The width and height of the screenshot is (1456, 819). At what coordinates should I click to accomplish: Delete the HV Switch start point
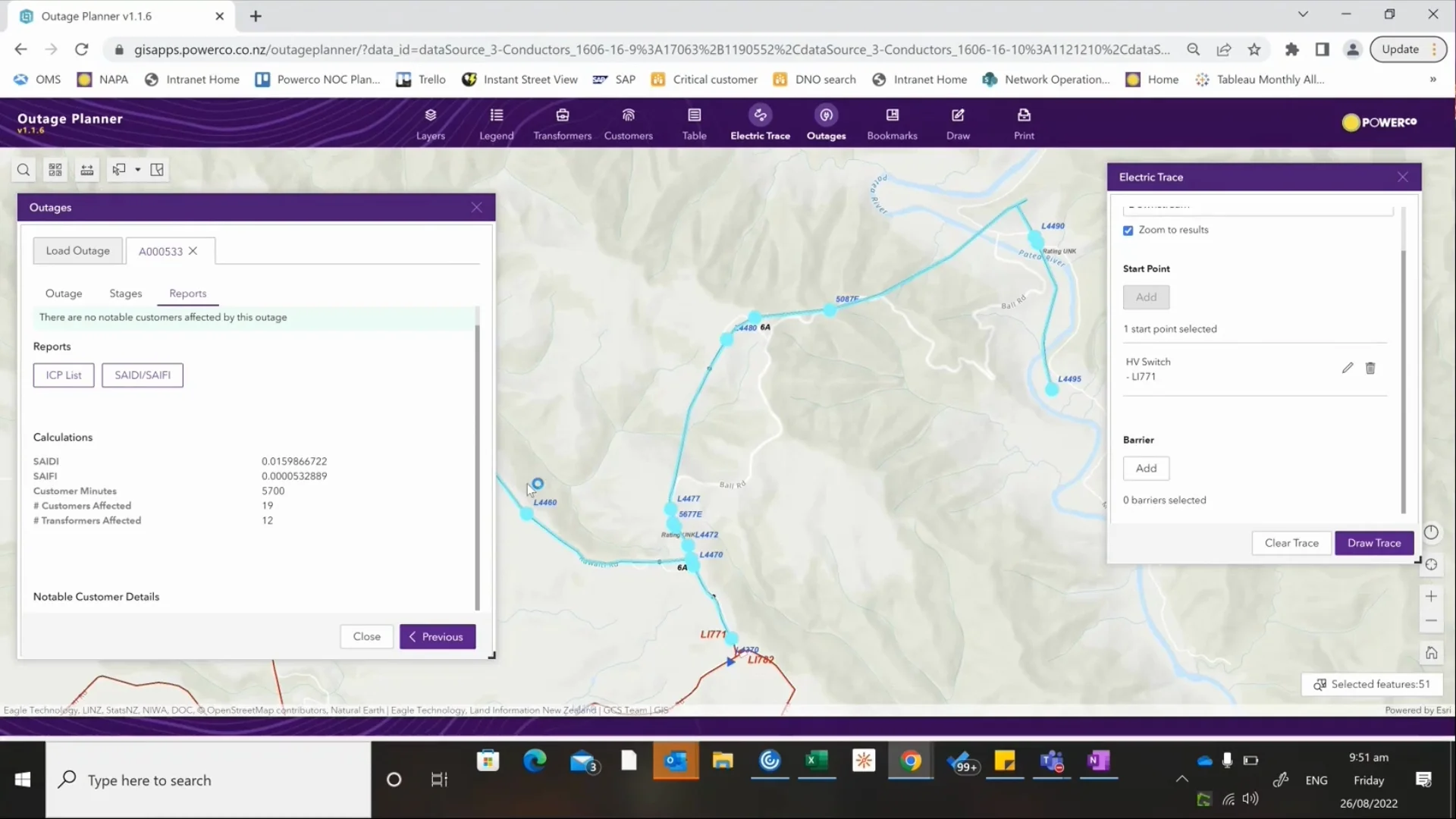coord(1370,368)
